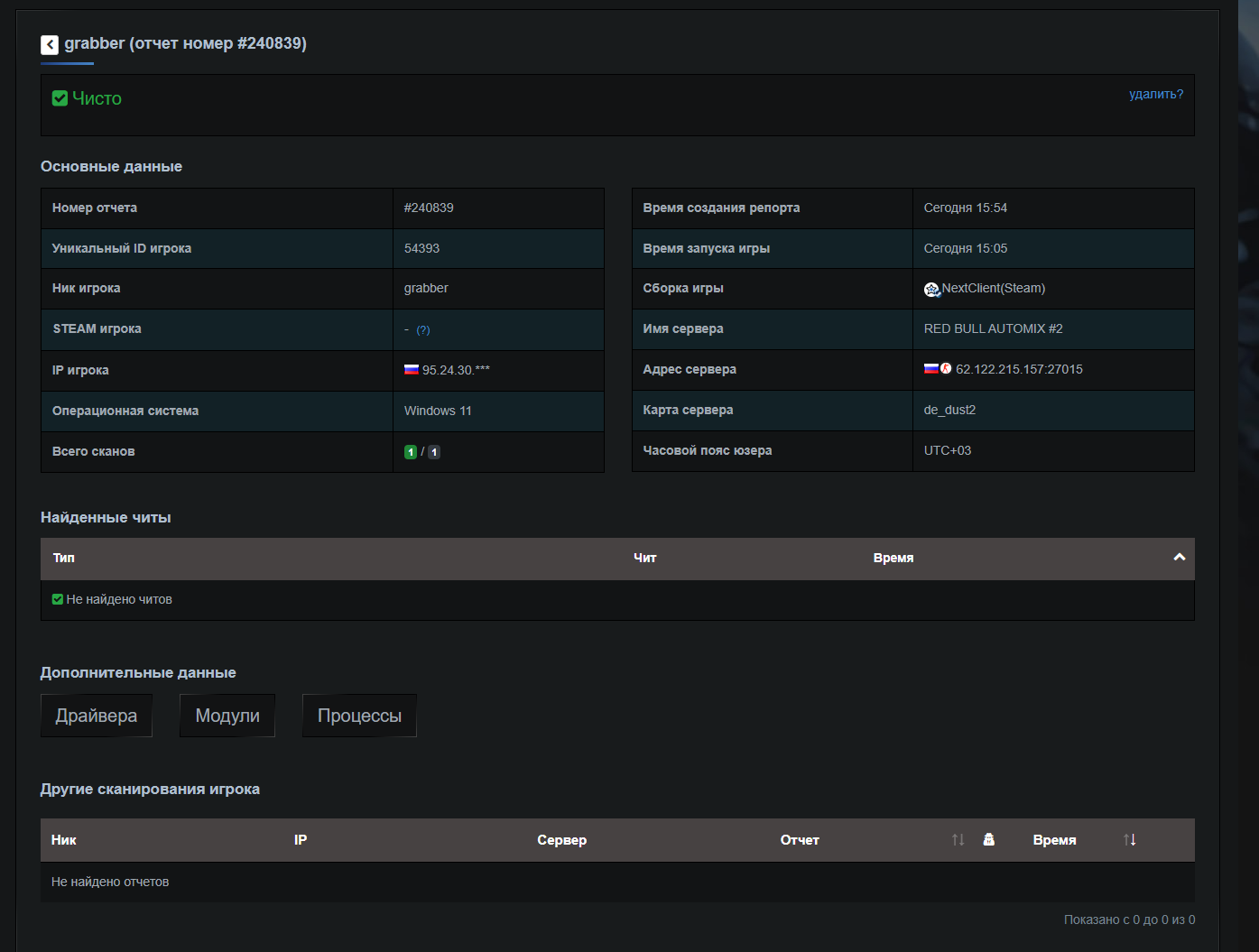The height and width of the screenshot is (952, 1259).
Task: Click game launch time Сегодня 15:05
Action: pyautogui.click(x=966, y=248)
